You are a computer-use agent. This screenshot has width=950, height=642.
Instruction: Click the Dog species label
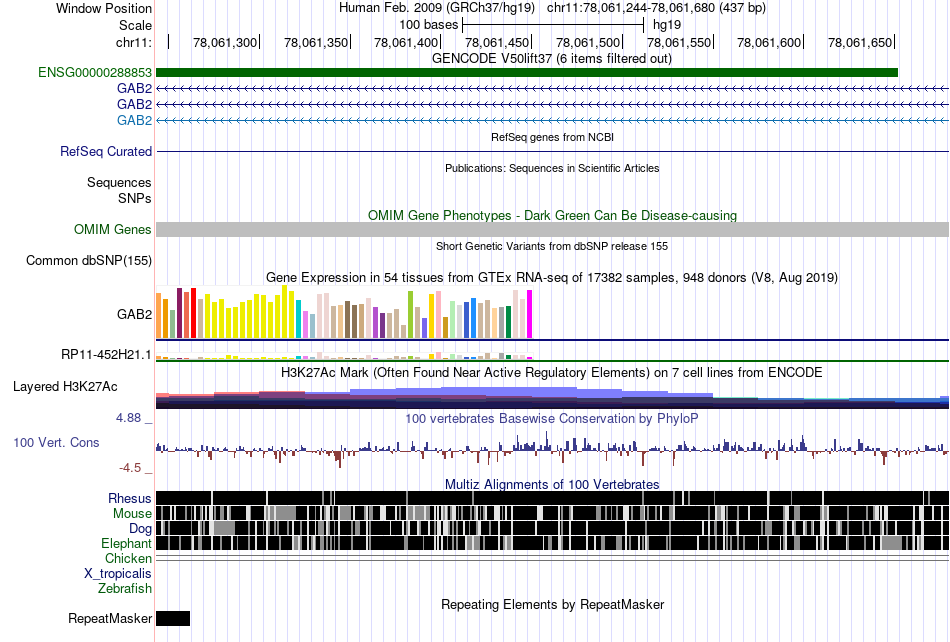click(x=141, y=529)
